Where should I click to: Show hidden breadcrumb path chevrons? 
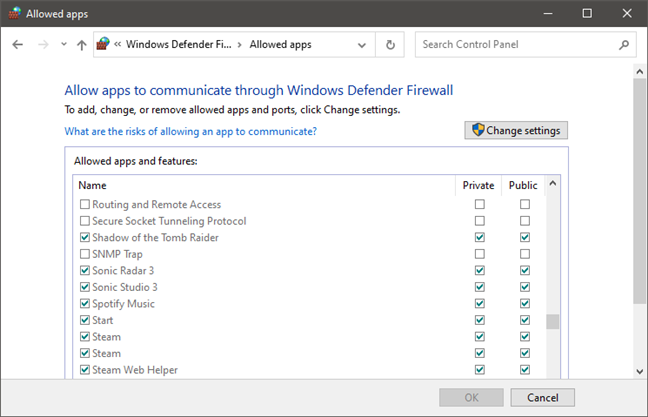(118, 44)
